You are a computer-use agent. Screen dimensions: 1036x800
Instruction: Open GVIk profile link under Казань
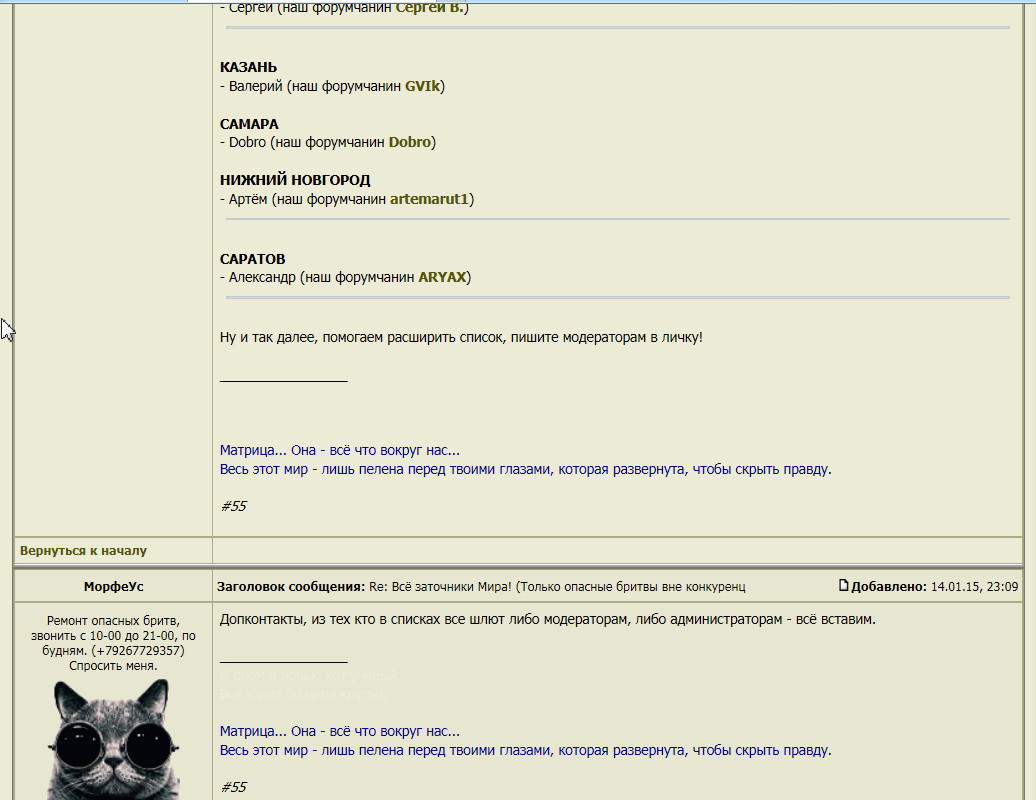click(422, 86)
